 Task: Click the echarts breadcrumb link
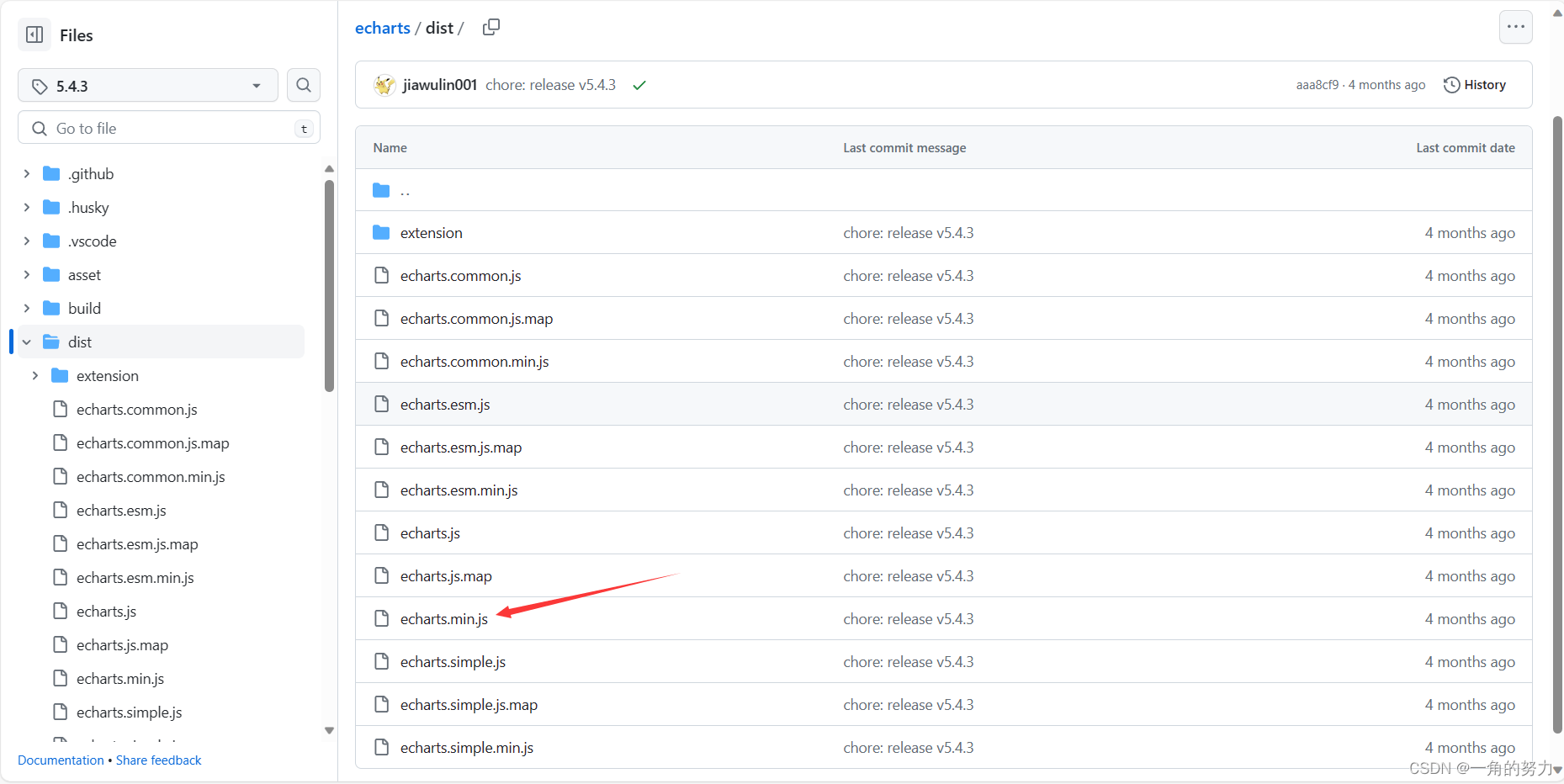click(x=382, y=27)
